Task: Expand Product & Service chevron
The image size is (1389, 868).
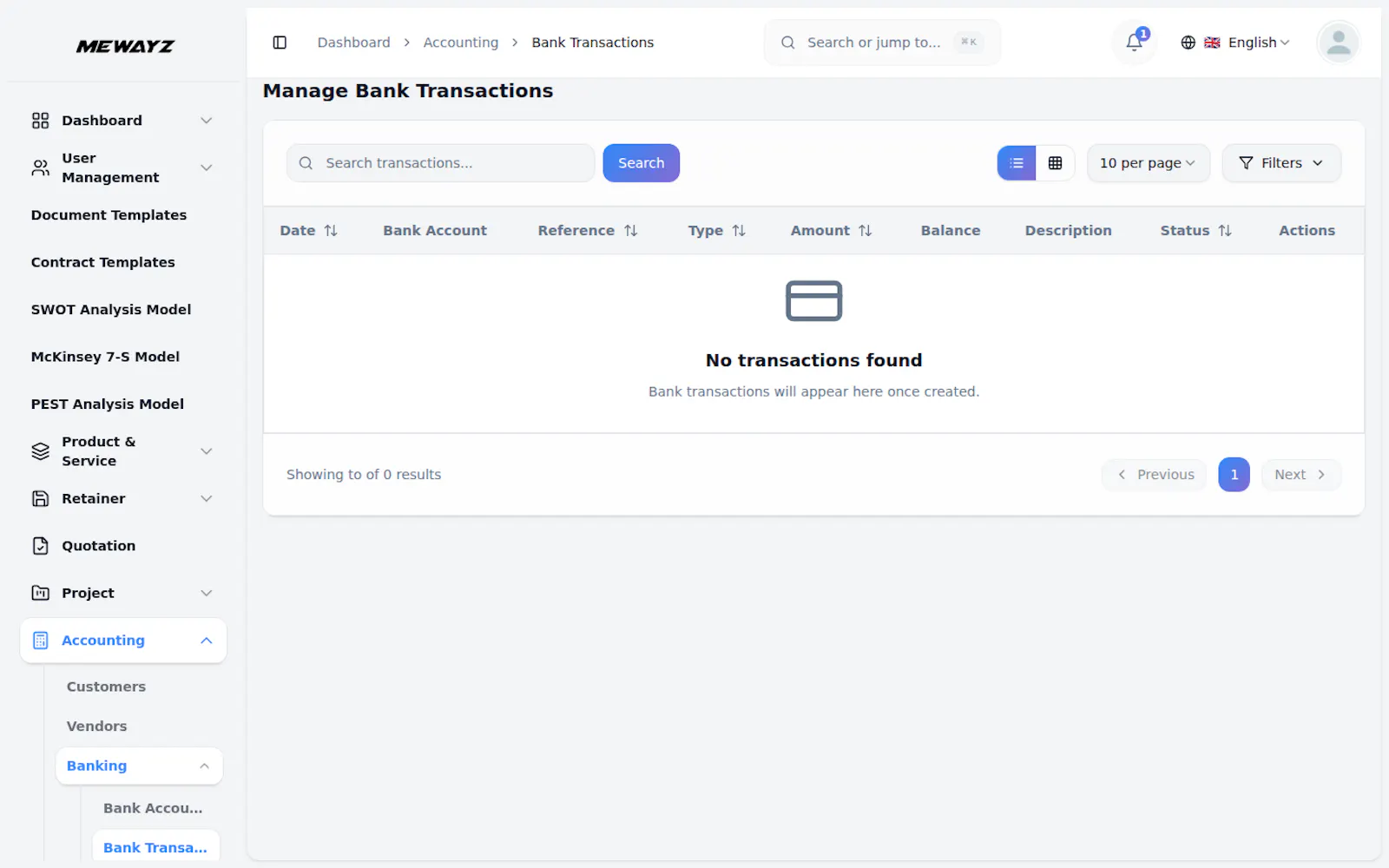Action: coord(207,451)
